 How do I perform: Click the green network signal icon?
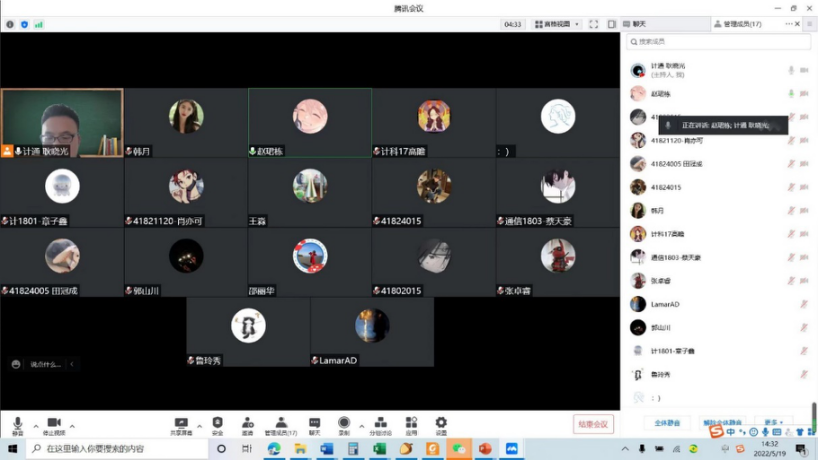click(x=39, y=25)
